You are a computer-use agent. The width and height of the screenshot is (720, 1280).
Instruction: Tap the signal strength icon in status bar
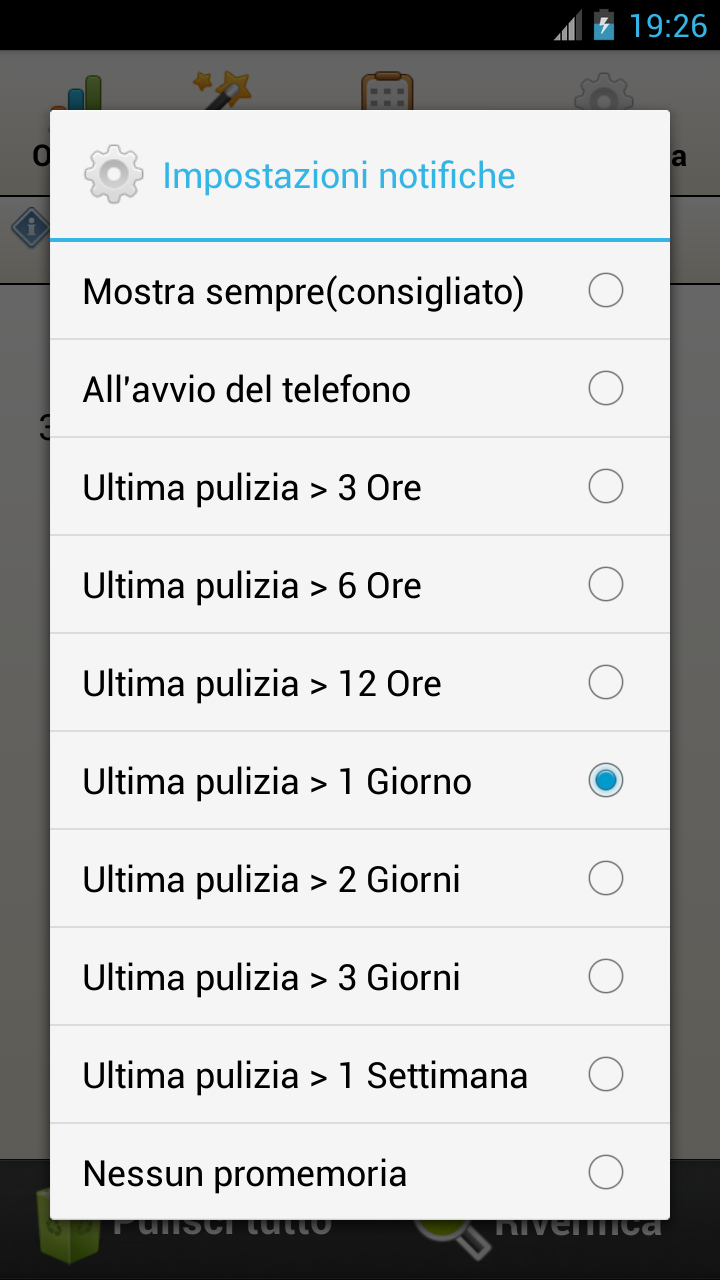(x=568, y=26)
